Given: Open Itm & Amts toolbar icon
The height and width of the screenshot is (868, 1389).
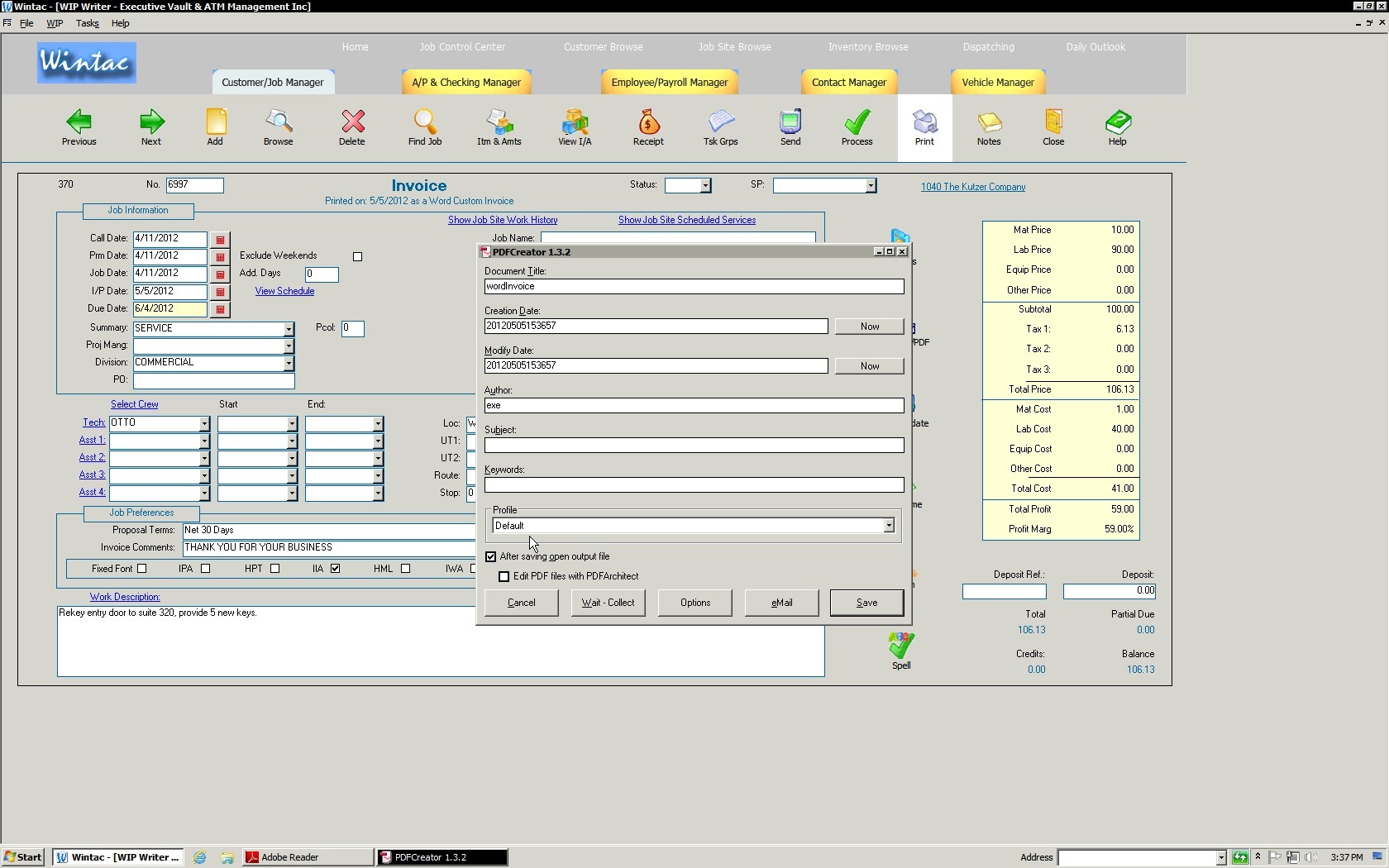Looking at the screenshot, I should point(499,128).
